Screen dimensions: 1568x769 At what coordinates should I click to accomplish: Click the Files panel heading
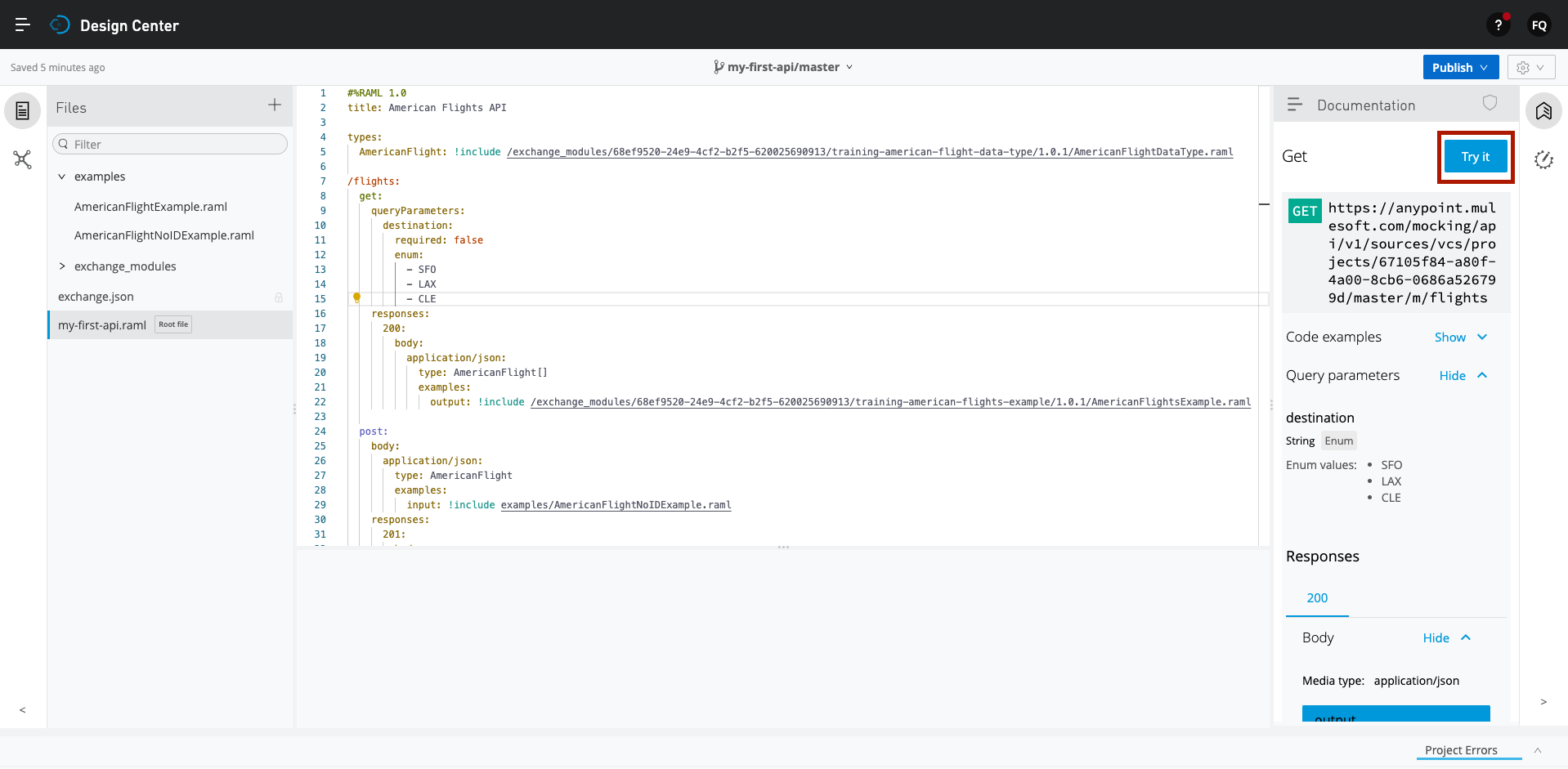pos(71,108)
